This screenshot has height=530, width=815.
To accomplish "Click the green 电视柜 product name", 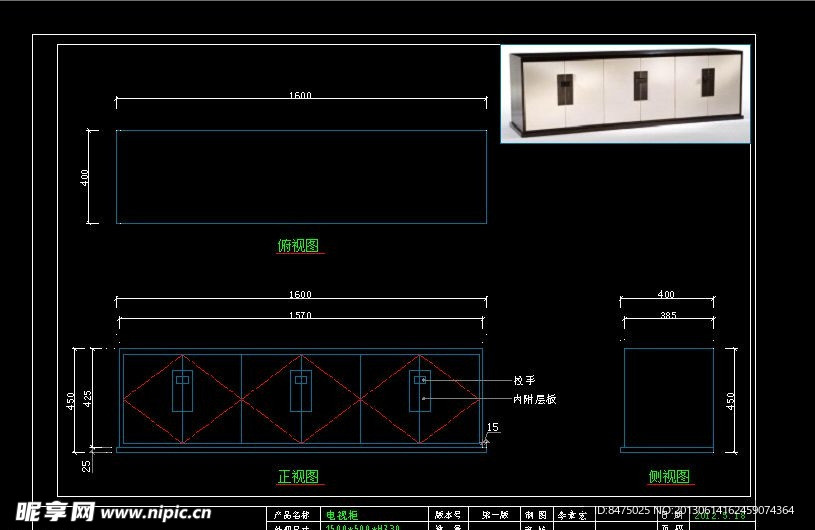I will [342, 515].
